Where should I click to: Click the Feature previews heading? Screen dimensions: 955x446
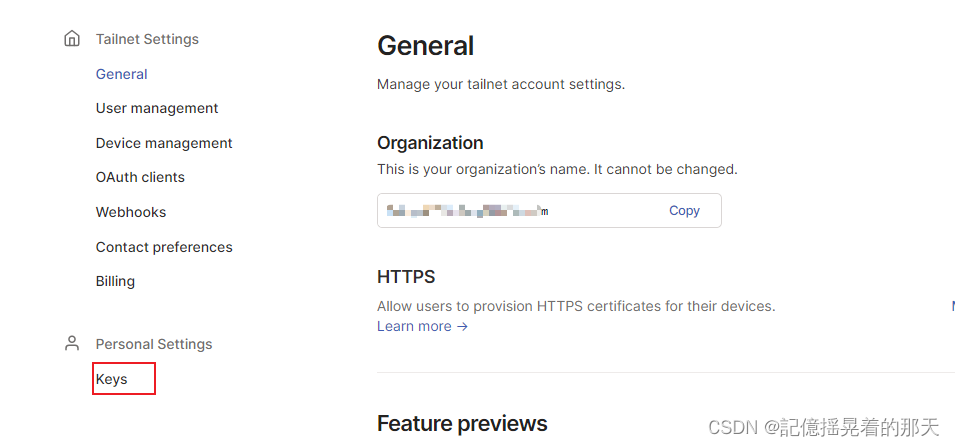coord(462,423)
